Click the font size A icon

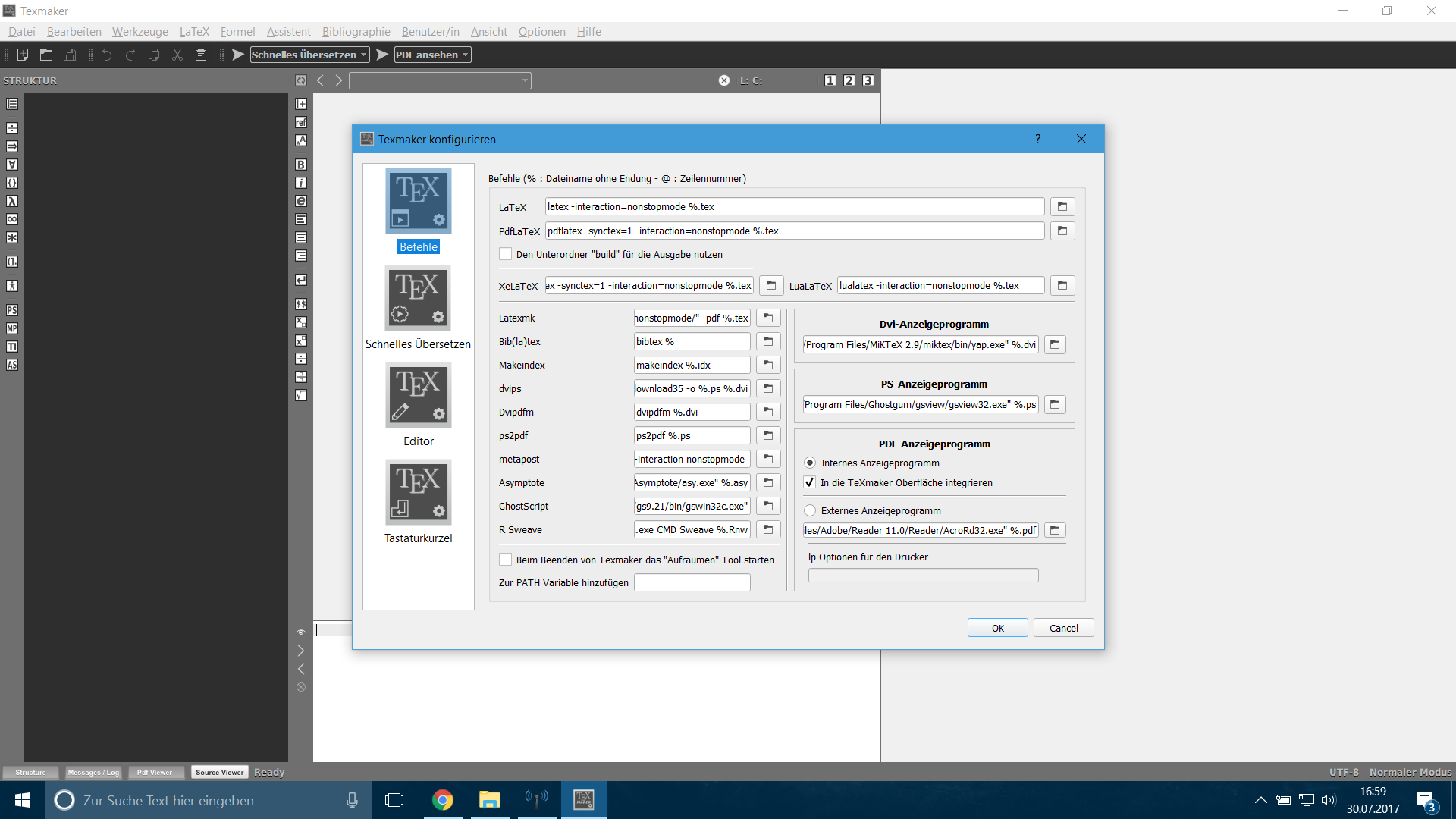[x=301, y=140]
